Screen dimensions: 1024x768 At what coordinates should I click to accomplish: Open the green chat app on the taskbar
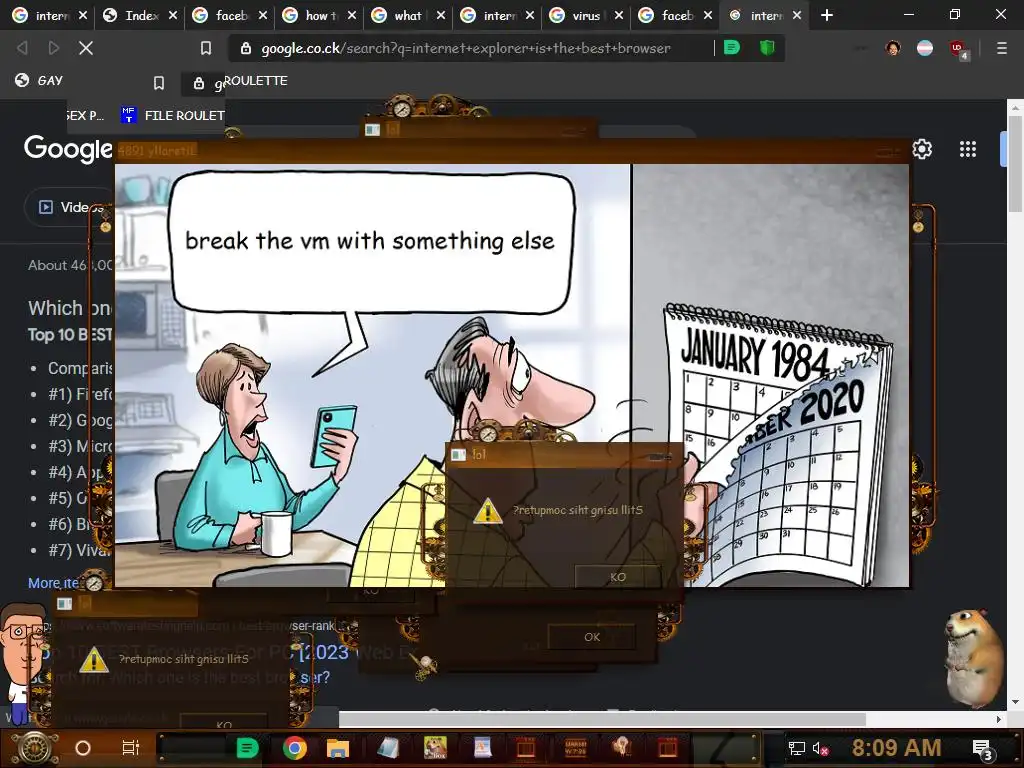point(247,748)
